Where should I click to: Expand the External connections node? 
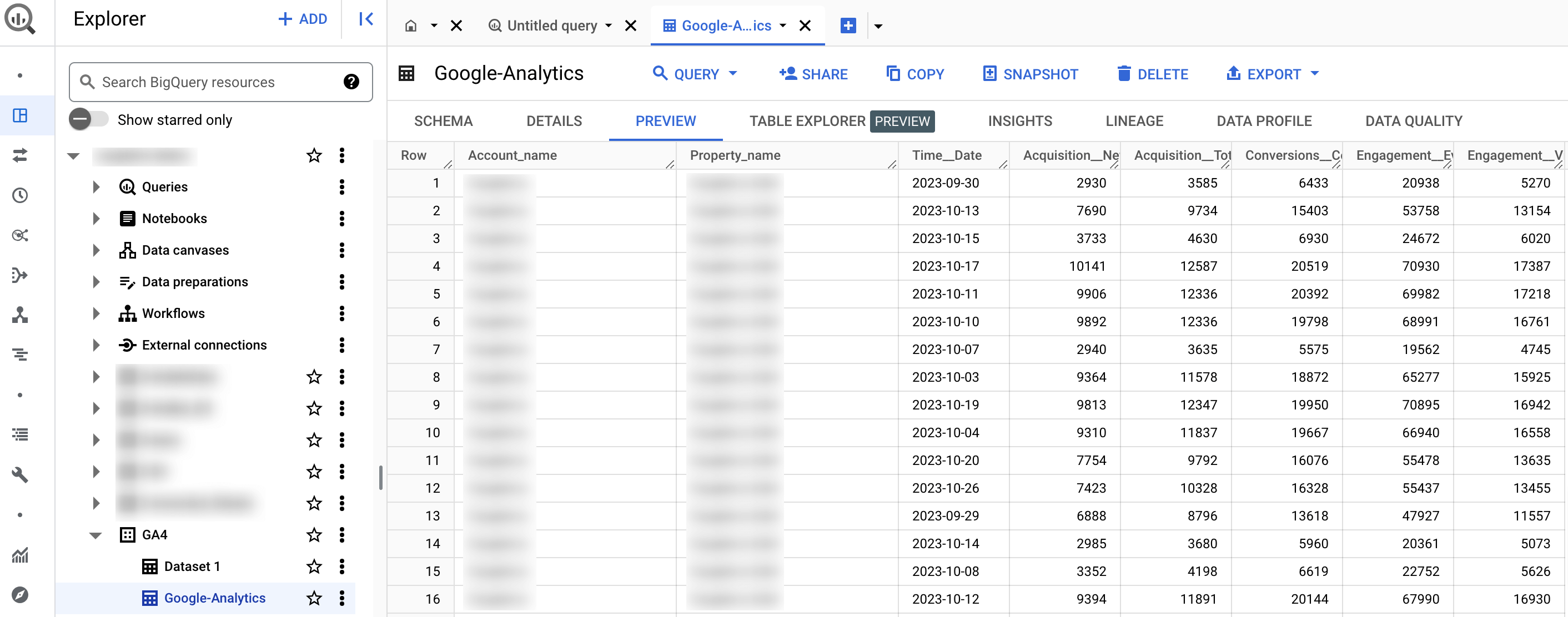click(96, 345)
